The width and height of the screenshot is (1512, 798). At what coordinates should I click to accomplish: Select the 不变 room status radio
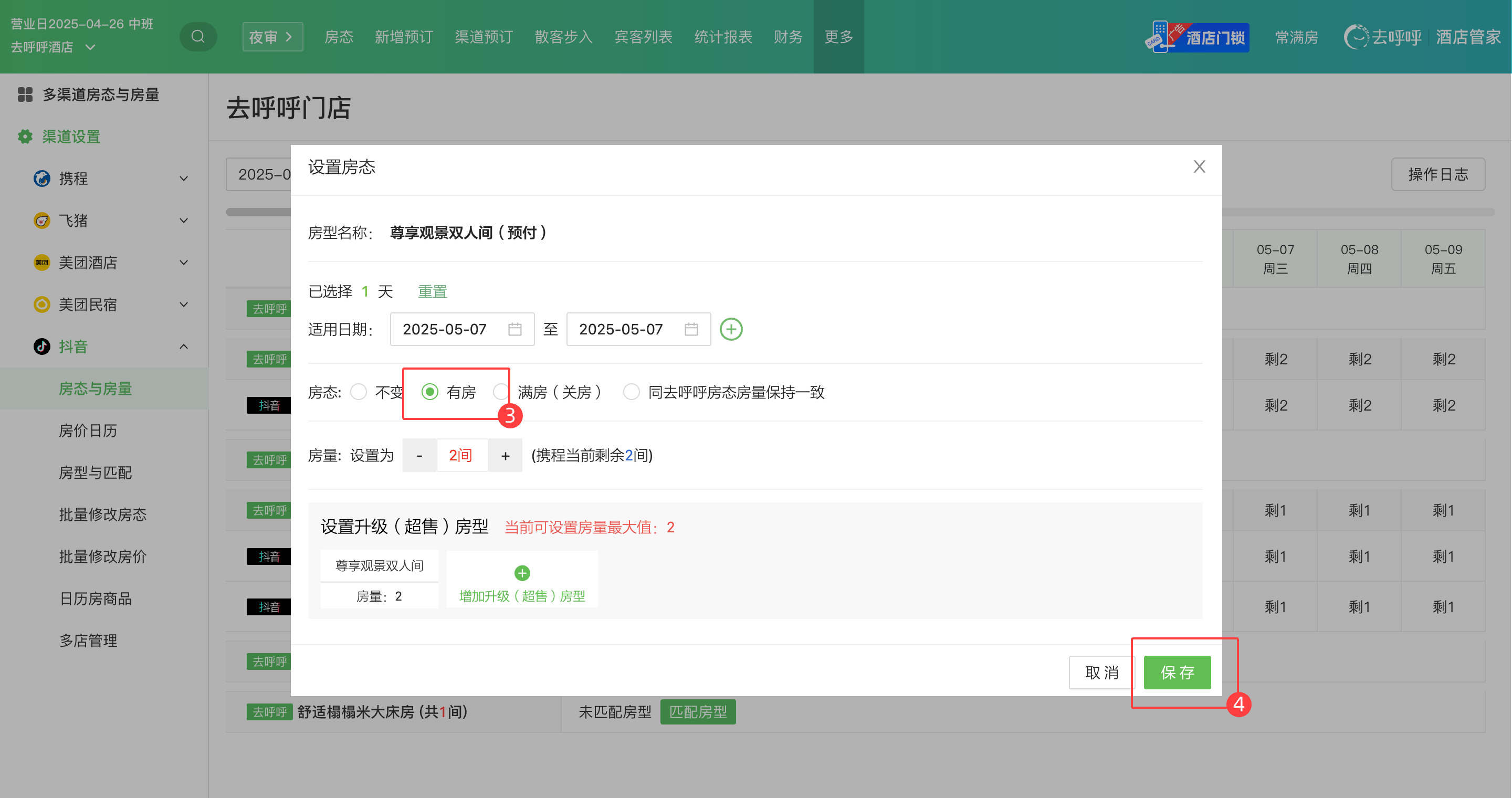359,392
